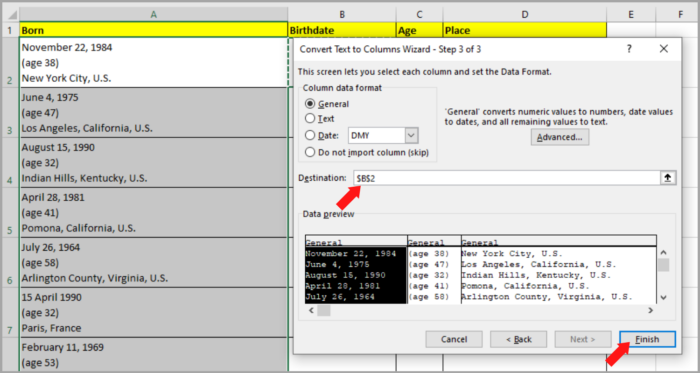Select row 6 header
700x373 pixels.
[x=10, y=262]
